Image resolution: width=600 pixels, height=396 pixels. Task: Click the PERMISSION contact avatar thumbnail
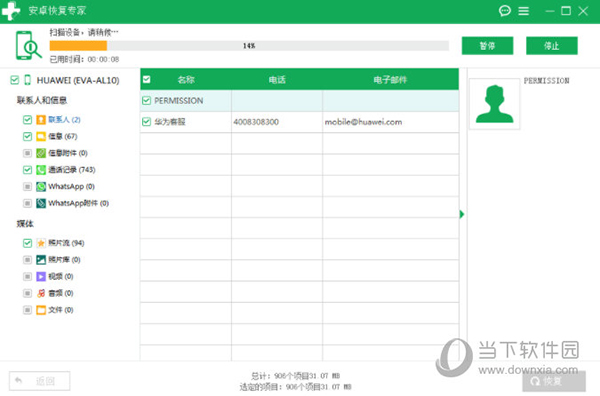pos(494,104)
